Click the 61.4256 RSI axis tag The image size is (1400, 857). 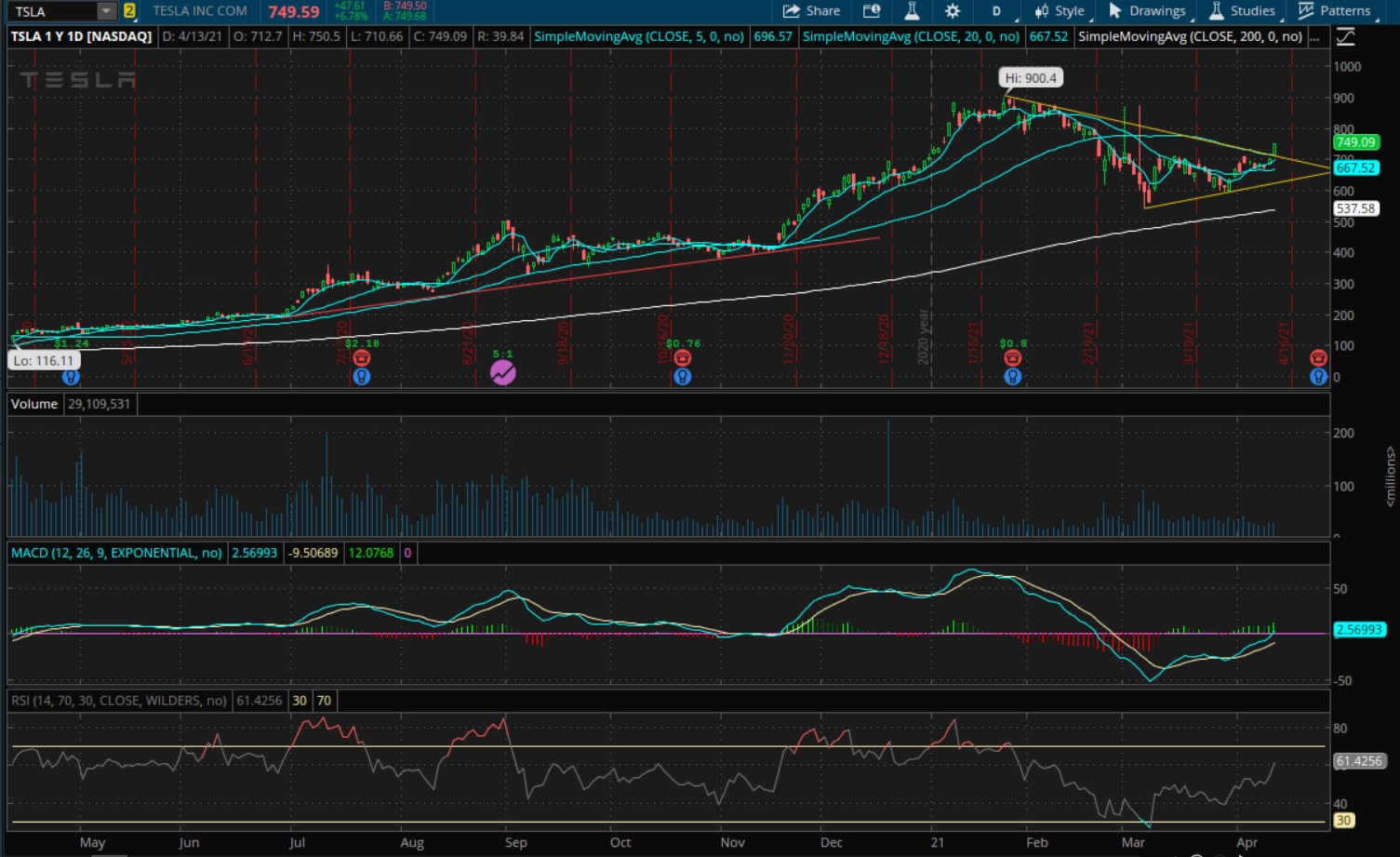(x=1359, y=761)
